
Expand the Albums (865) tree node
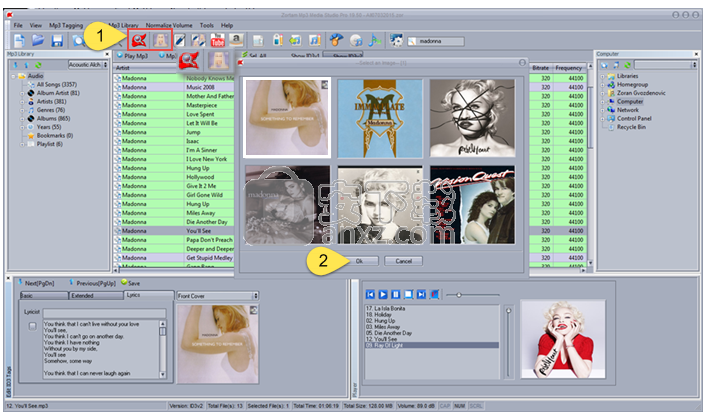(22, 119)
